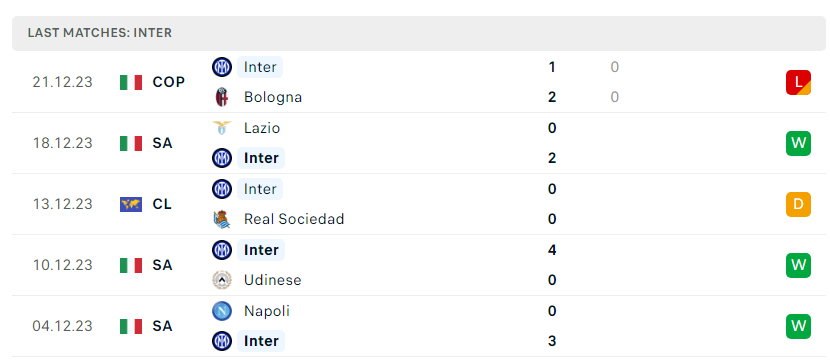Click the Italy flag beside COP
Image resolution: width=830 pixels, height=361 pixels.
tap(131, 83)
